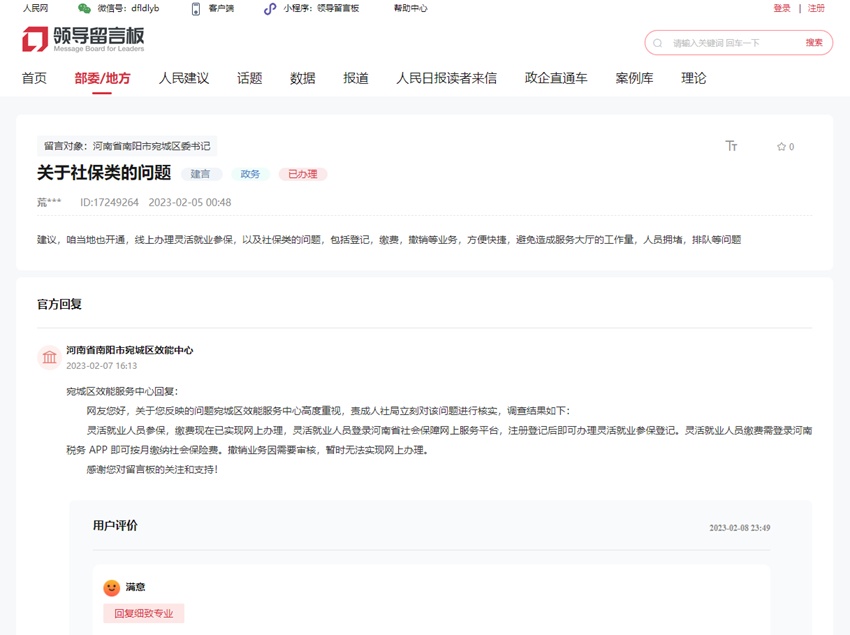850x635 pixels.
Task: Click the 注册 register link
Action: tap(816, 8)
